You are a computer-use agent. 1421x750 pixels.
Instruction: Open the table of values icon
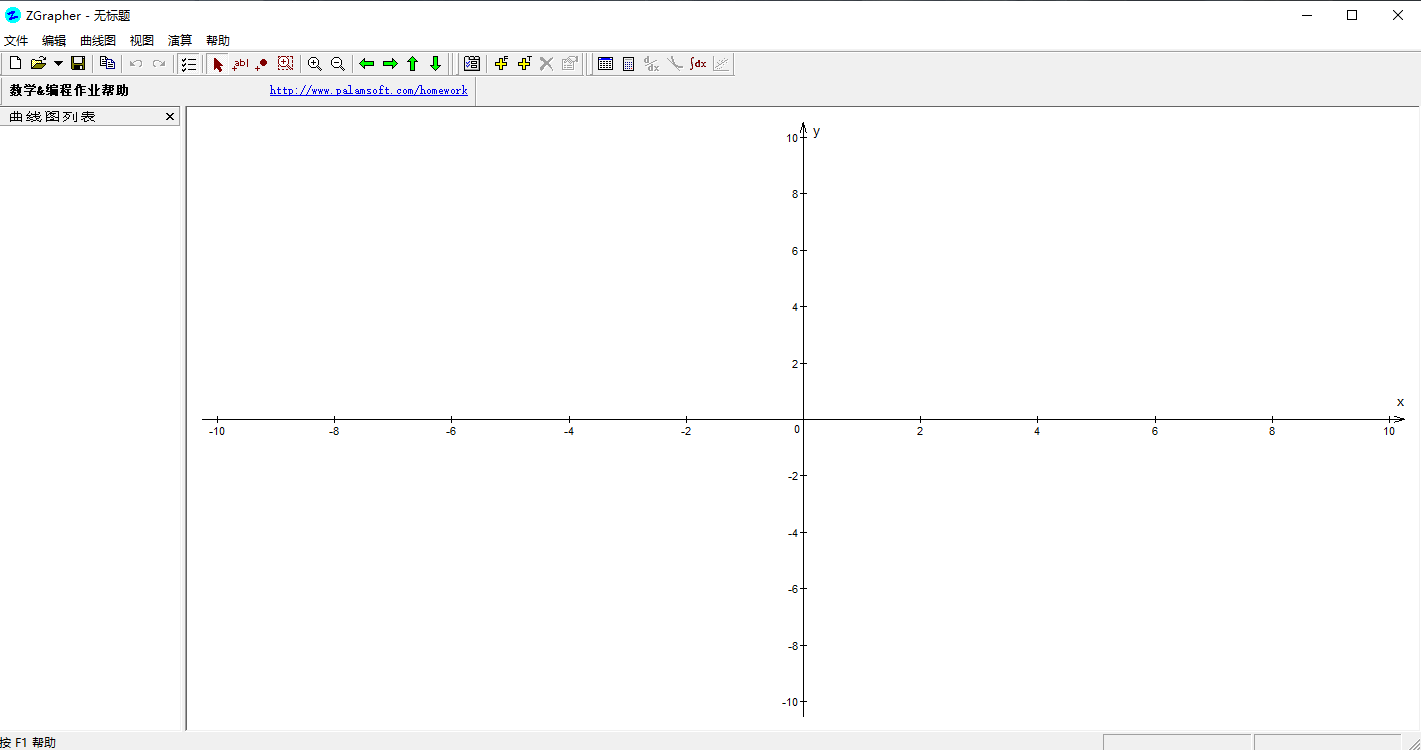pyautogui.click(x=606, y=64)
